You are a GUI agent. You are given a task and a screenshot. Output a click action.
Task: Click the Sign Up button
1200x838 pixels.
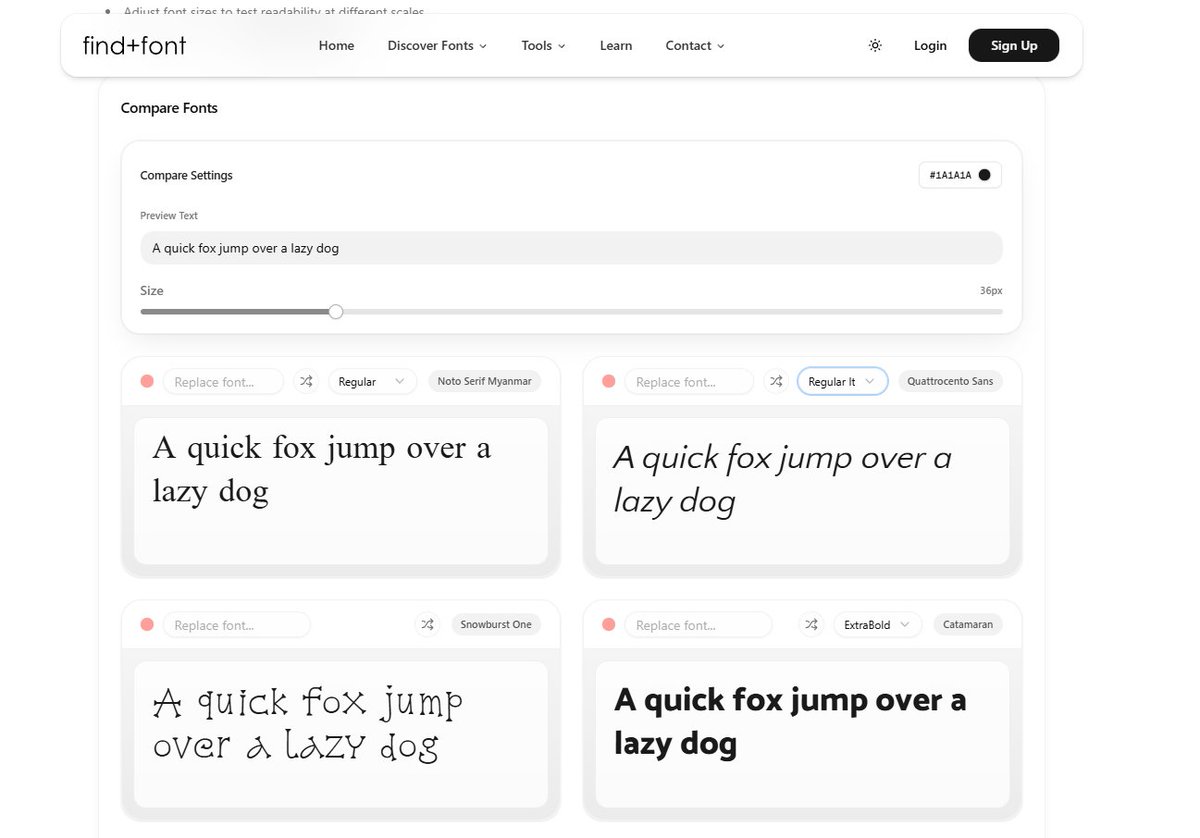click(x=1014, y=45)
